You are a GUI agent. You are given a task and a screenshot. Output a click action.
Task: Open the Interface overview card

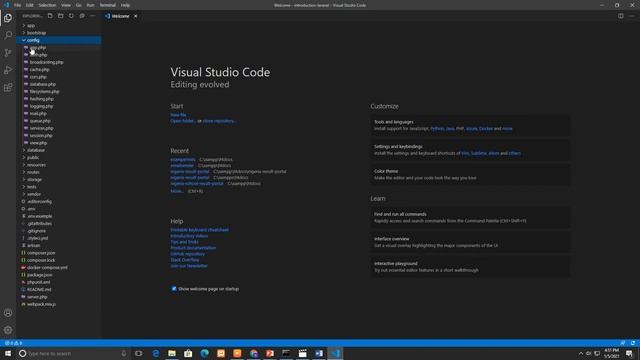(470, 242)
